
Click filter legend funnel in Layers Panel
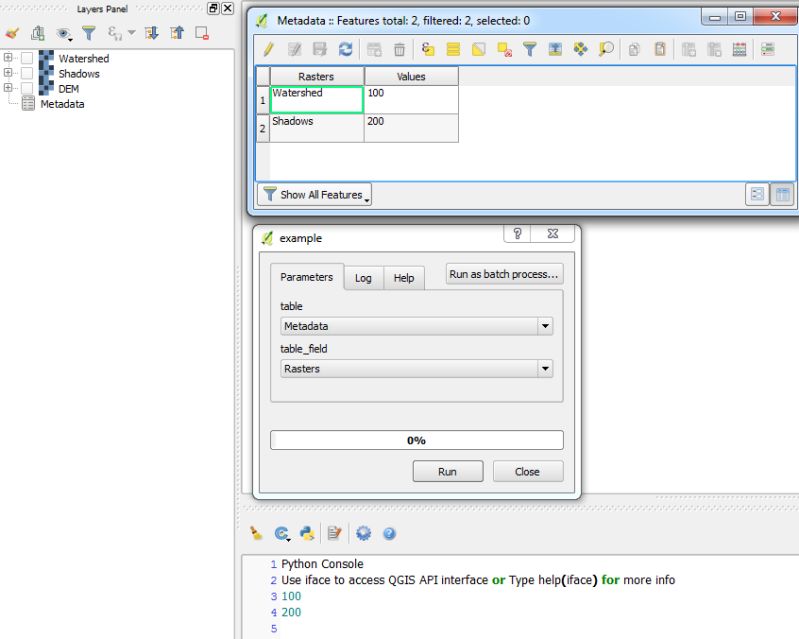(89, 34)
